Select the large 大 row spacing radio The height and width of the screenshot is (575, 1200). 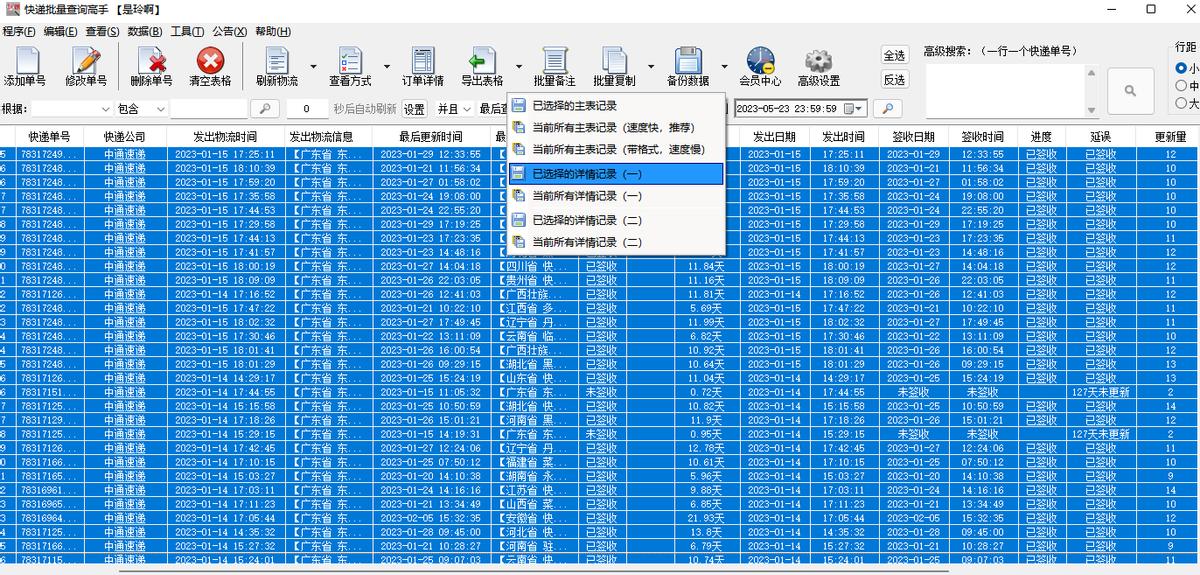[1181, 103]
